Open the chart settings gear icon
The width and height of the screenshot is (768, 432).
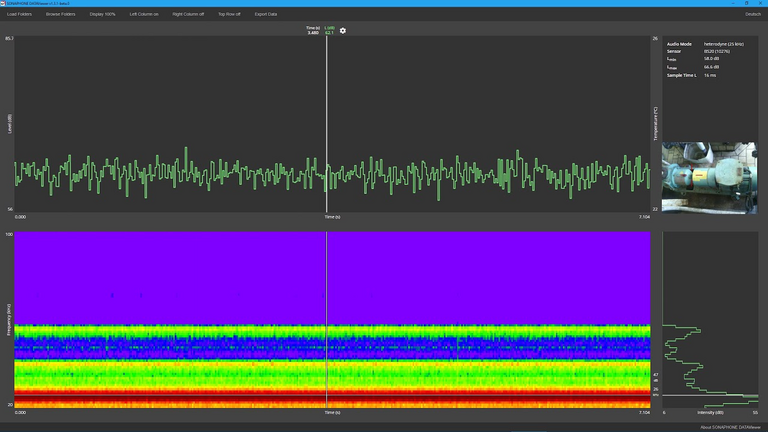[343, 31]
